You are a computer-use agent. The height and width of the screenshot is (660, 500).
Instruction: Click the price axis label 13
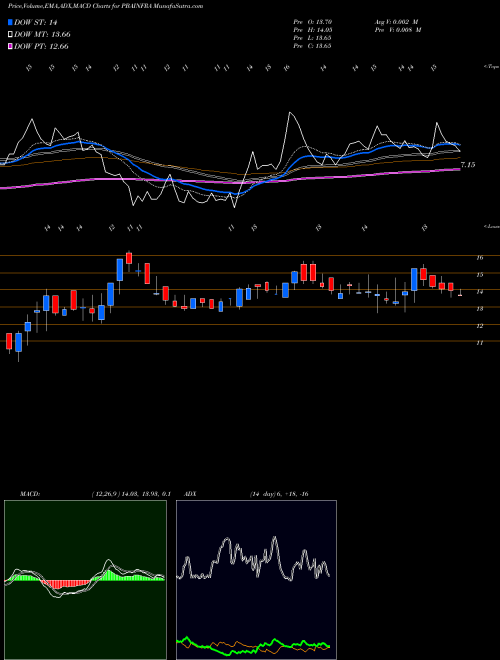click(x=480, y=309)
